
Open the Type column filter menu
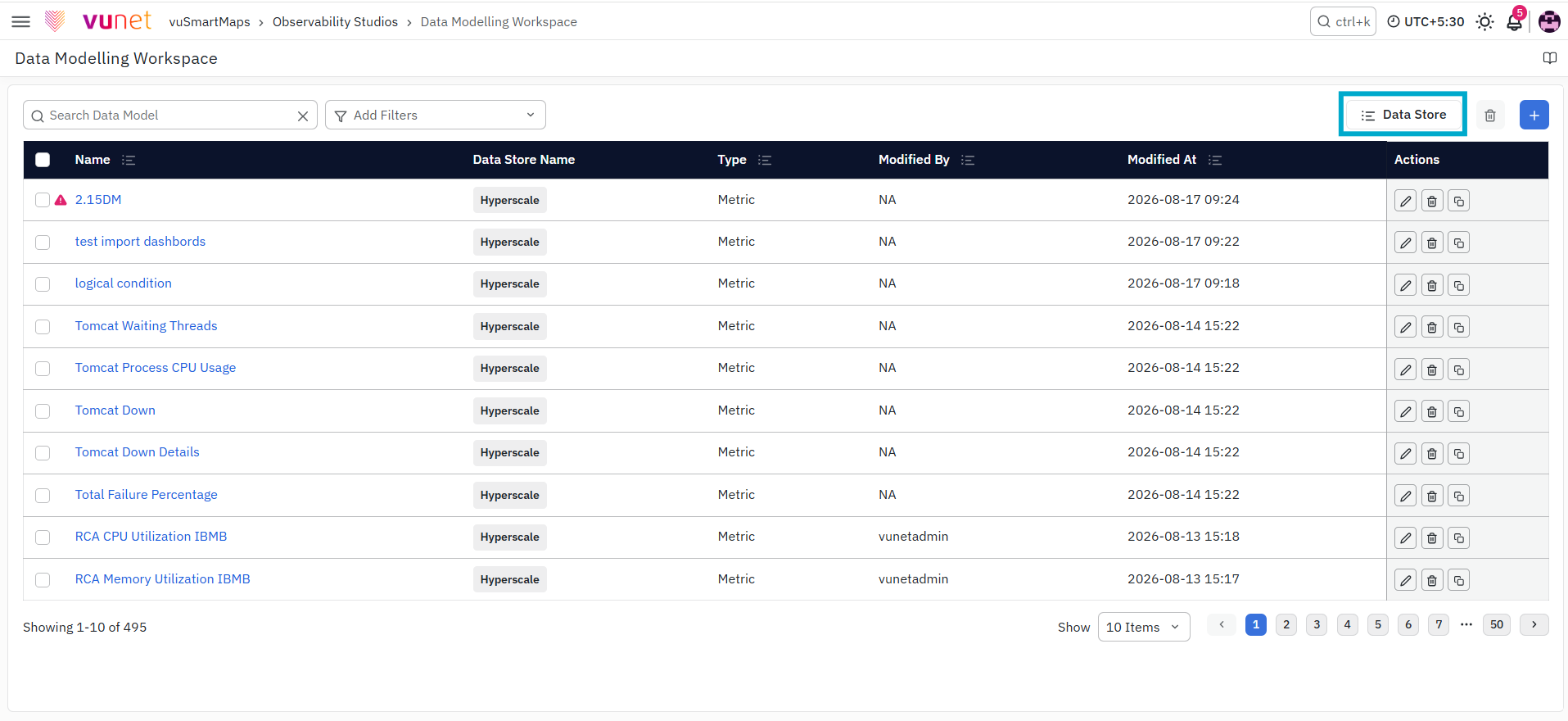pos(765,160)
